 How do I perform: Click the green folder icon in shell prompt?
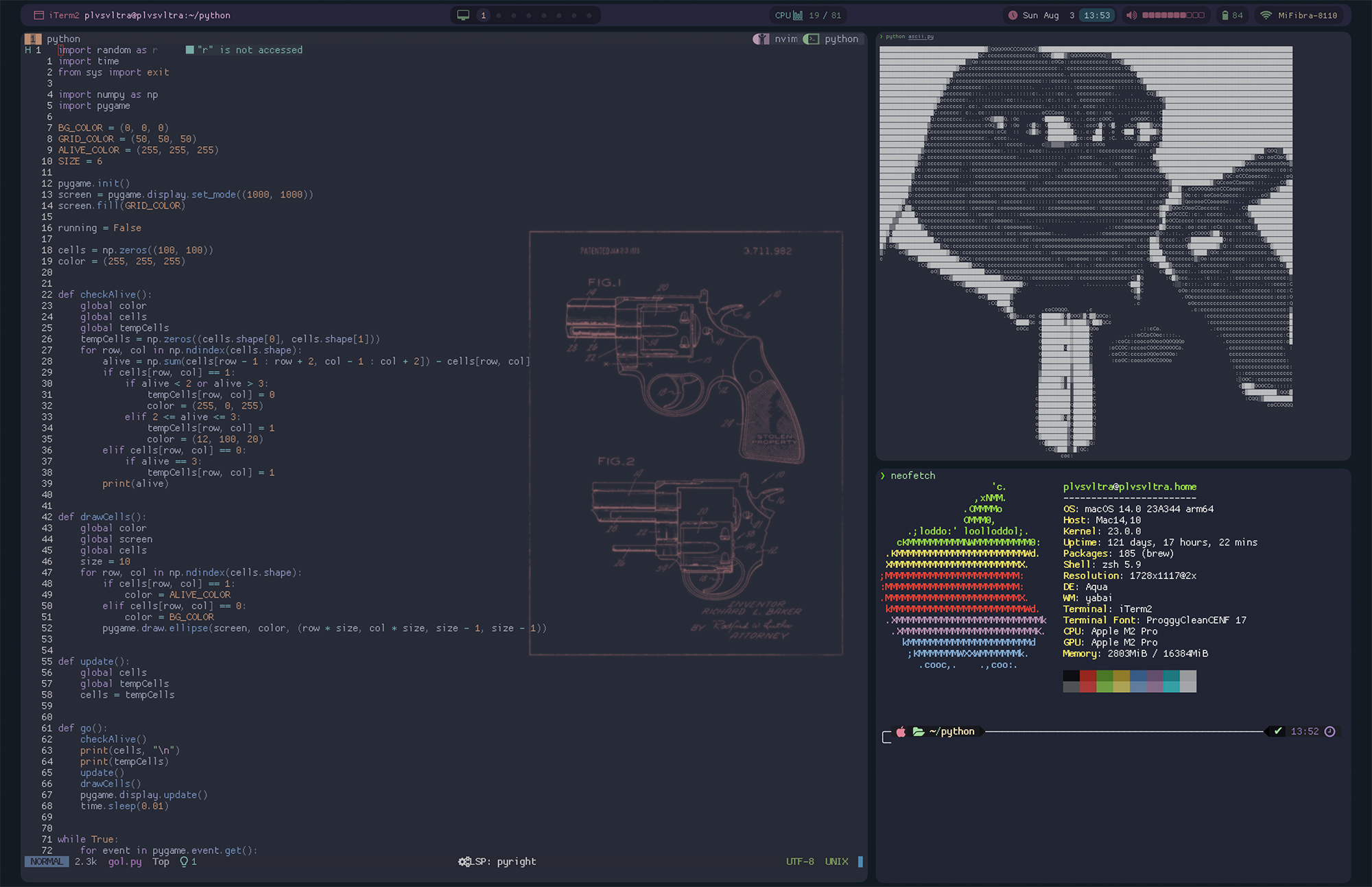point(919,732)
